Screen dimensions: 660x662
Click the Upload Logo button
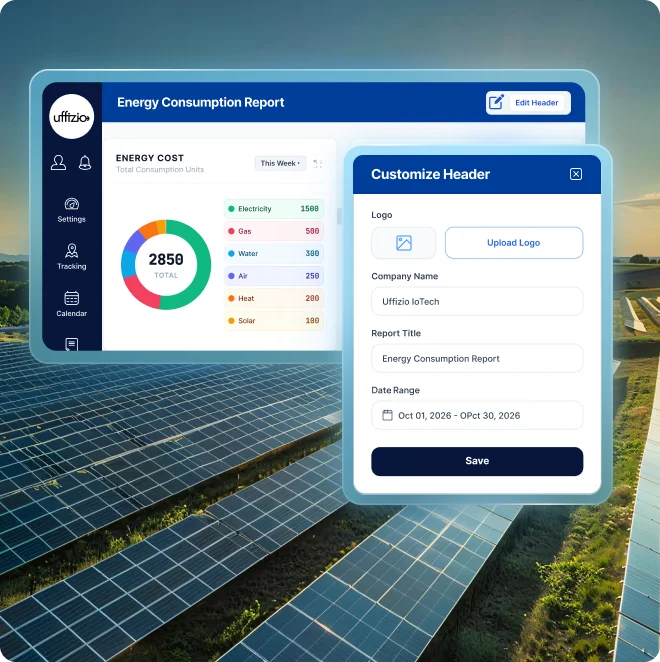click(x=514, y=243)
